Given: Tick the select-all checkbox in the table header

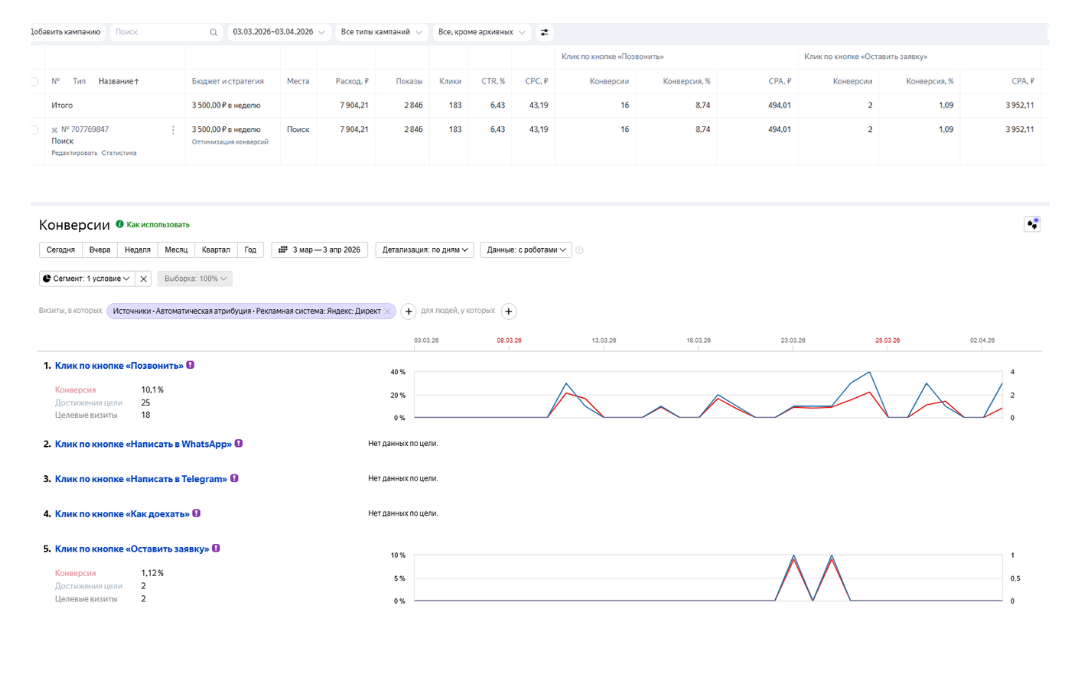Looking at the screenshot, I should 35,81.
